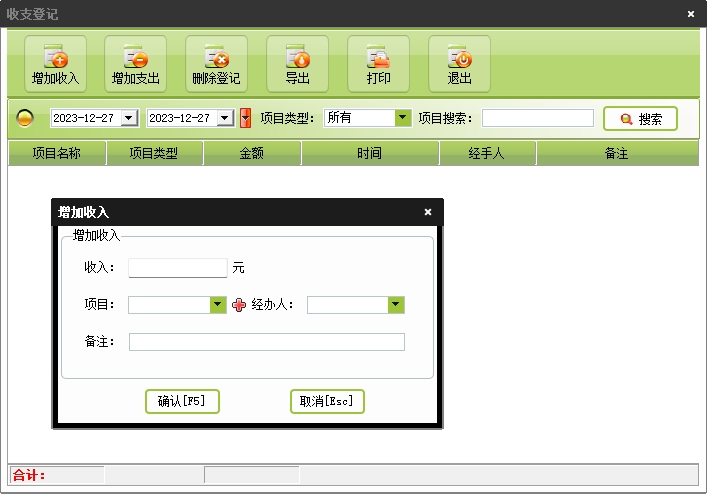Click the 搜索 search button
This screenshot has height=494, width=707.
click(640, 118)
